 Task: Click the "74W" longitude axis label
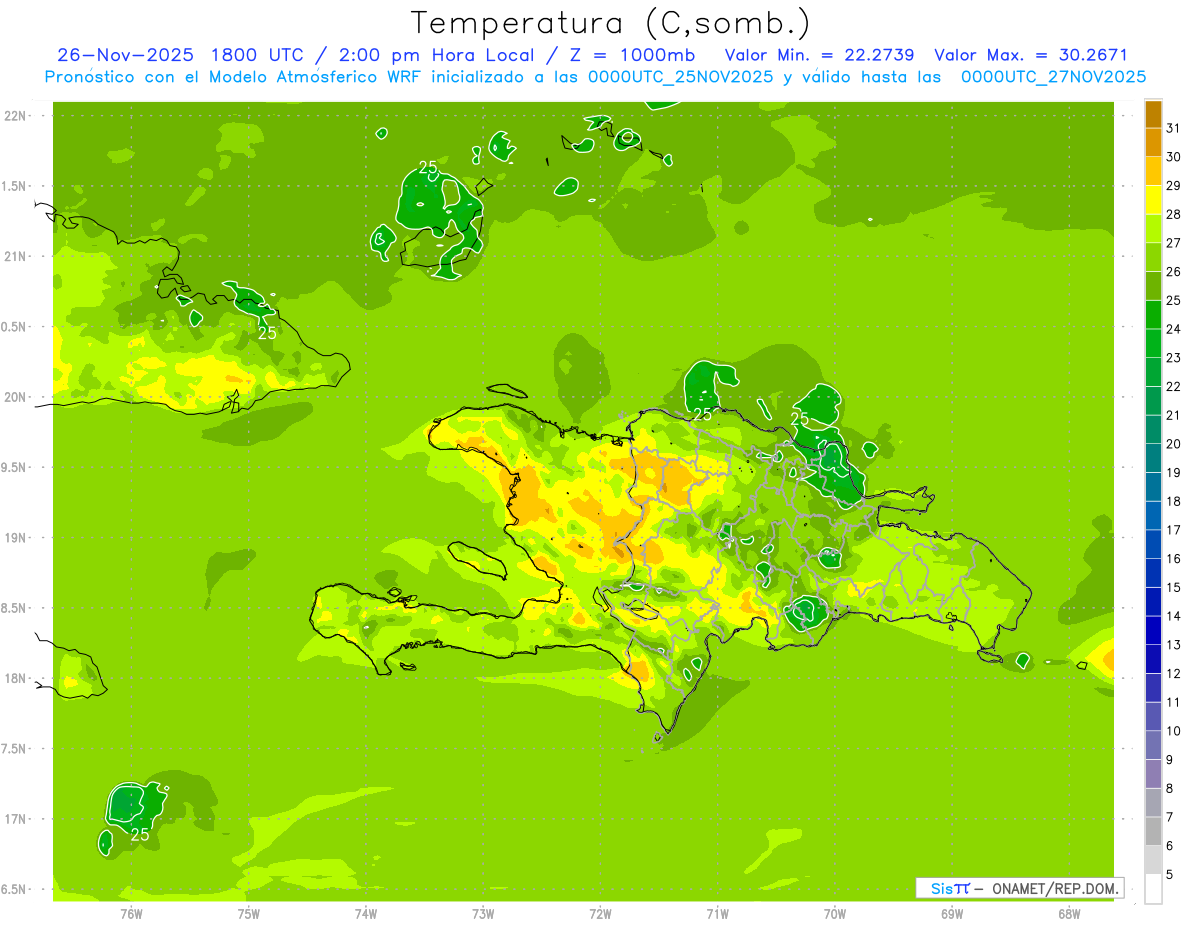tap(366, 914)
